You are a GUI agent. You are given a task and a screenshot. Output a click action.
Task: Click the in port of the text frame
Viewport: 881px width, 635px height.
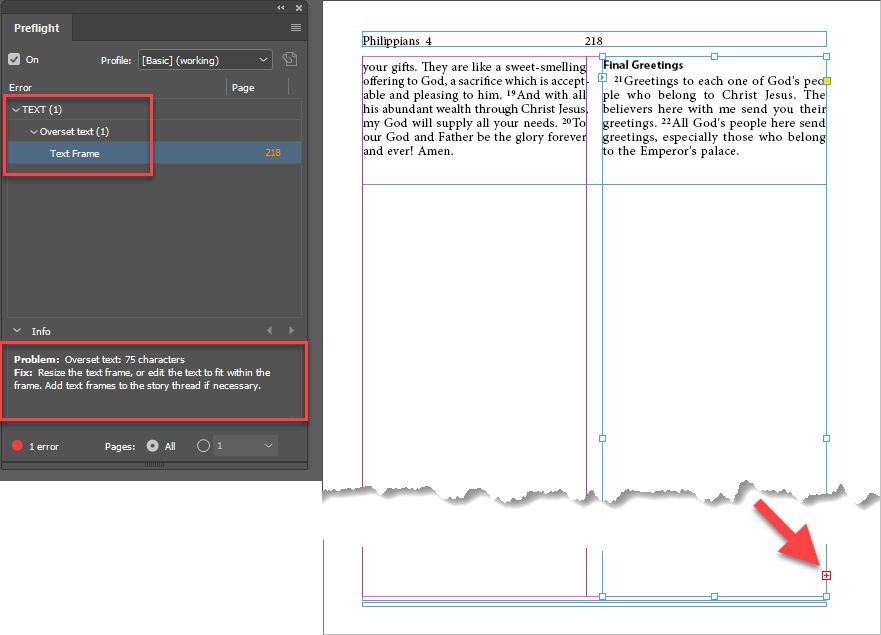pos(602,78)
